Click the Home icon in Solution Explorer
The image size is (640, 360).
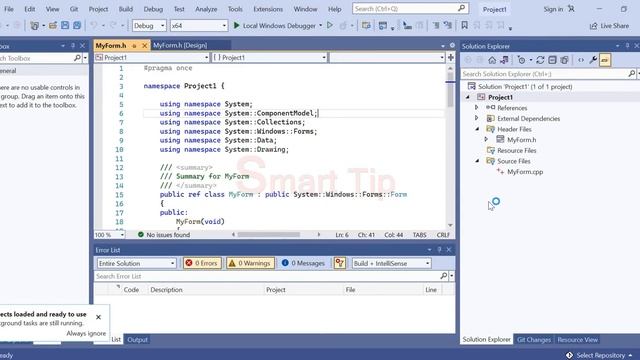pyautogui.click(x=492, y=60)
